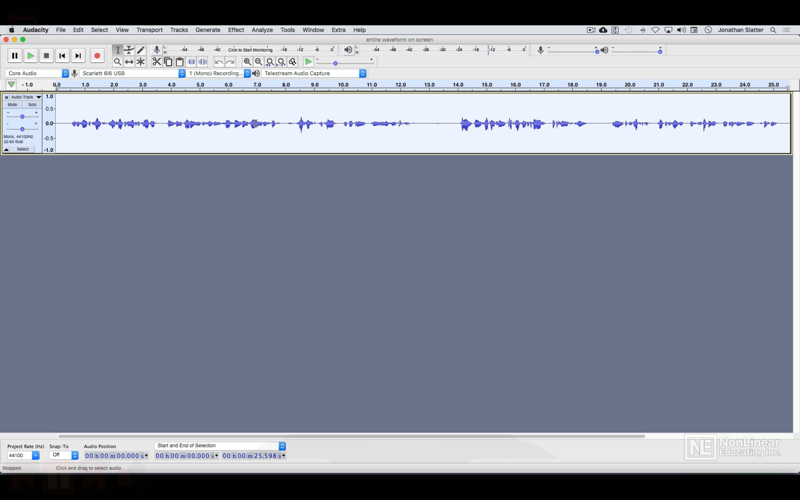Viewport: 800px width, 500px height.
Task: Click the timeline options green triangle
Action: 11,85
